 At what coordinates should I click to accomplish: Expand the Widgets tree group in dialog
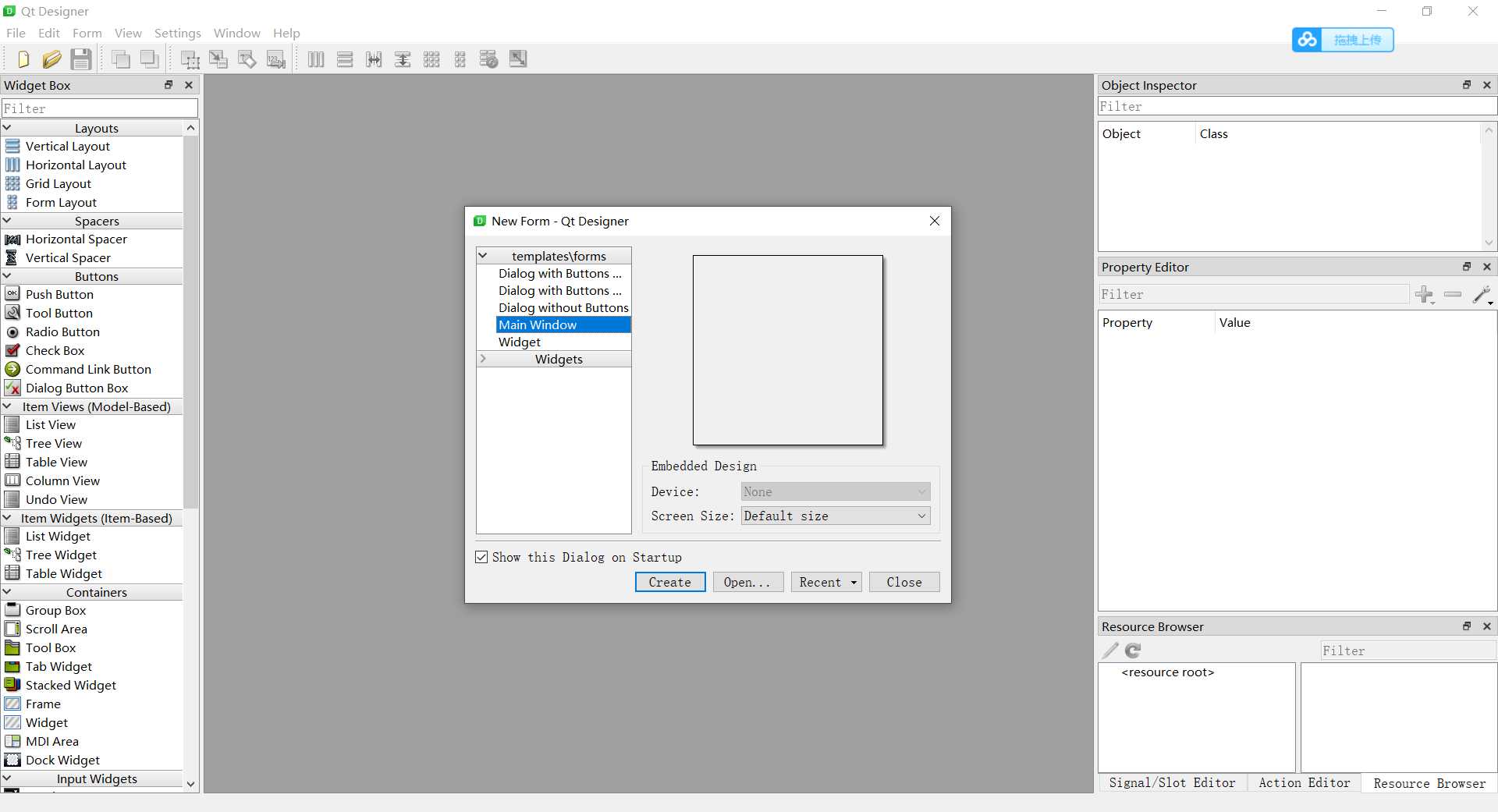483,359
